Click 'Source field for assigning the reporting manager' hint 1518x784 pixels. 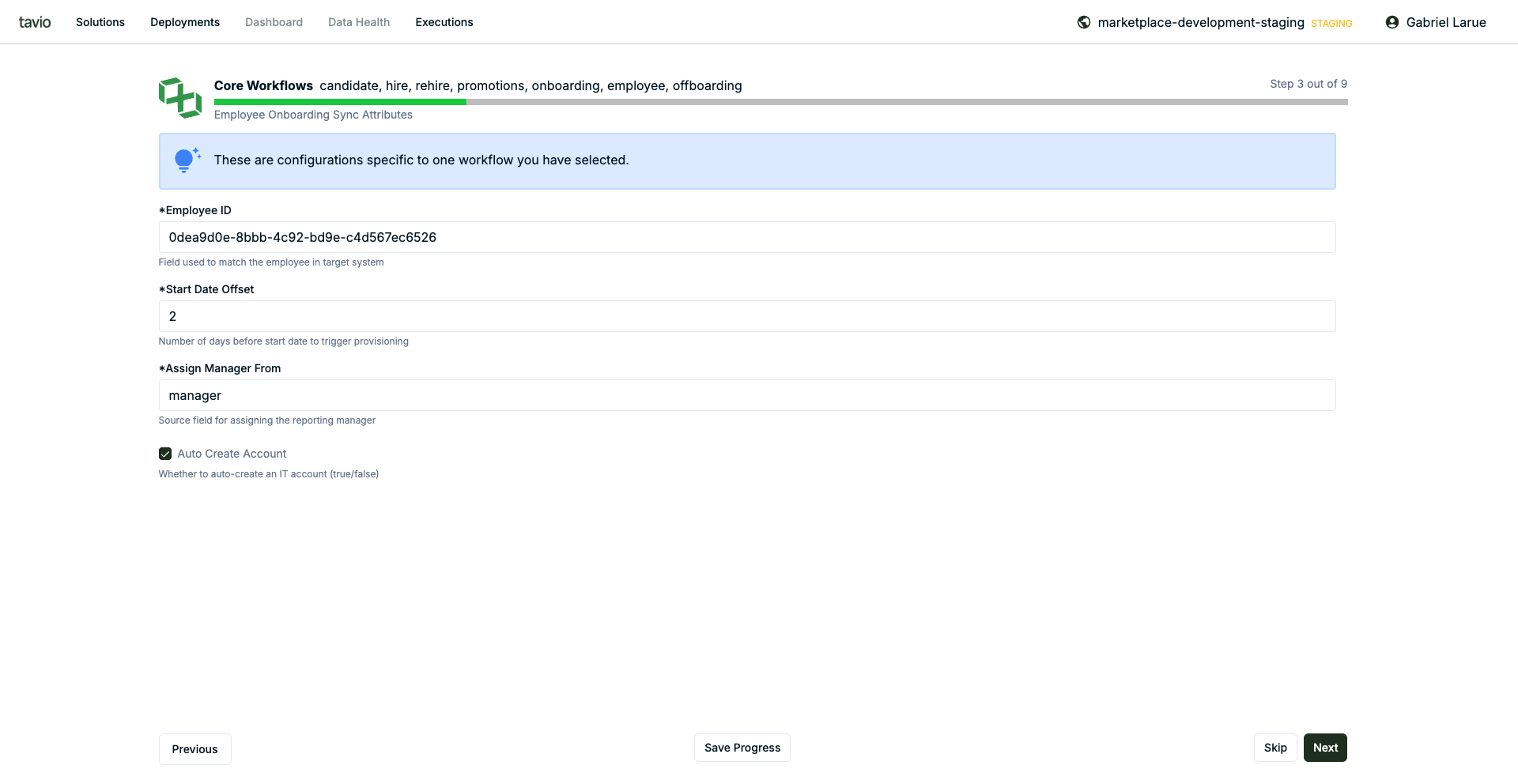click(267, 420)
